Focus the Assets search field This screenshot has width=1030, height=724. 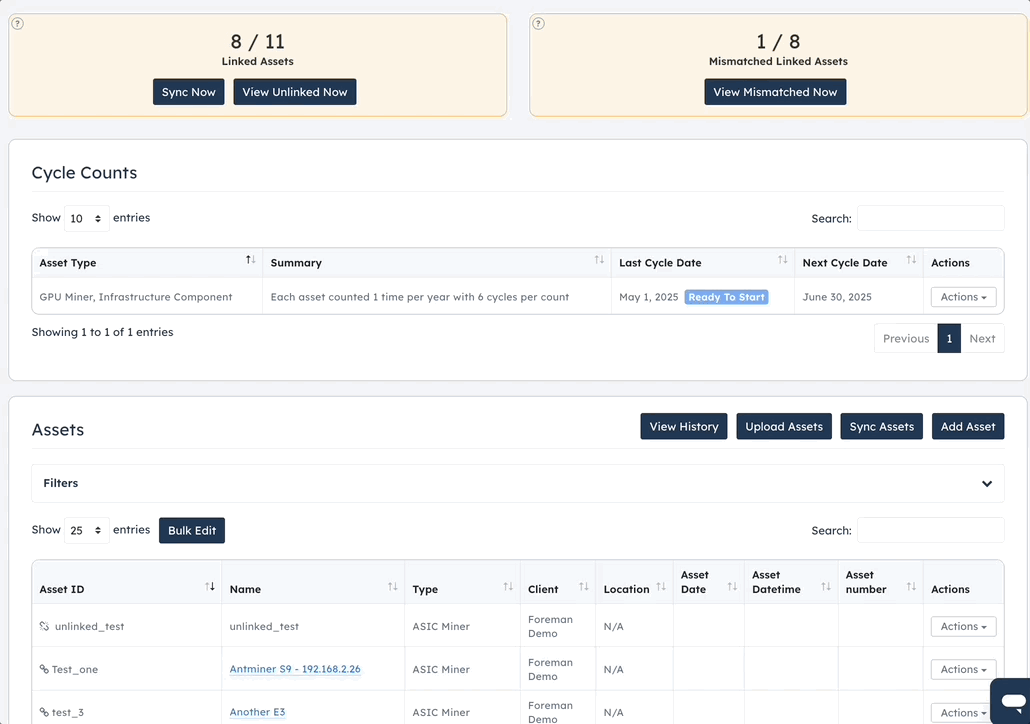[930, 530]
